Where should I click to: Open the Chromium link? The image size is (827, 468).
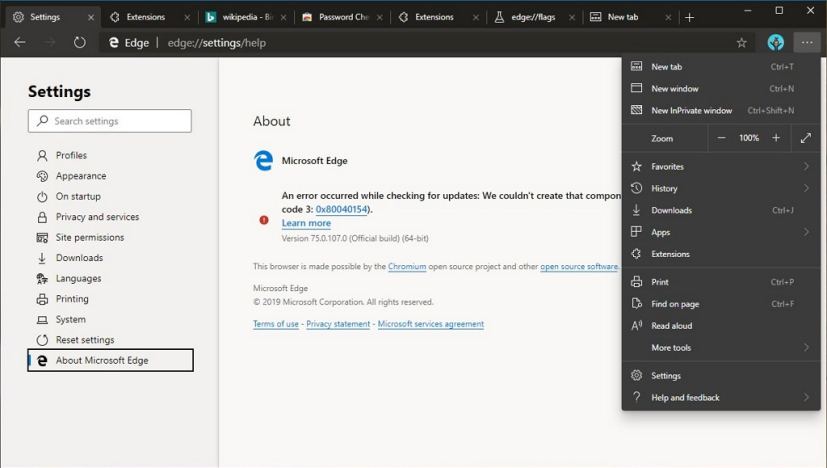click(407, 266)
